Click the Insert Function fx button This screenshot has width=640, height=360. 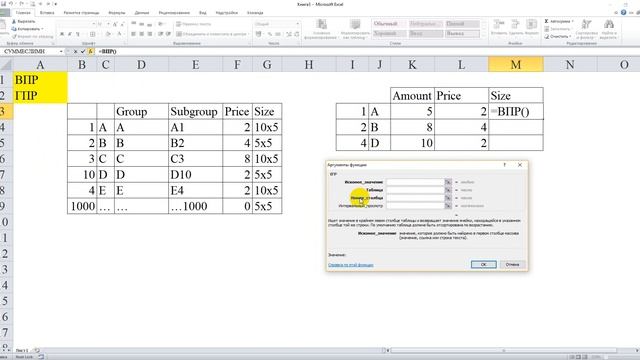click(x=91, y=51)
